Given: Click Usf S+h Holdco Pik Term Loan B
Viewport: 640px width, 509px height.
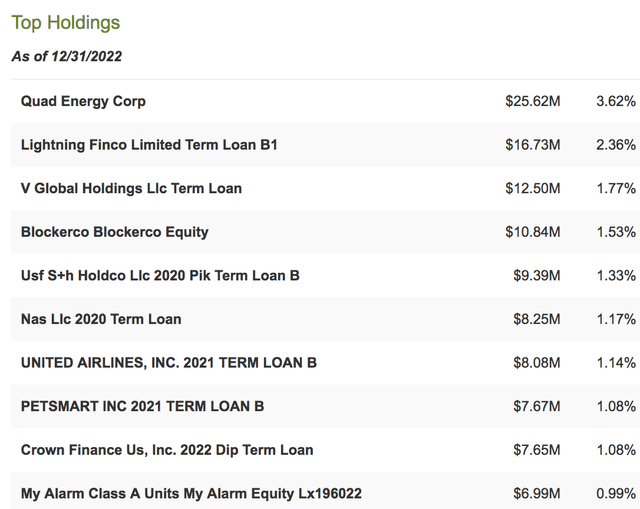Looking at the screenshot, I should pos(160,276).
